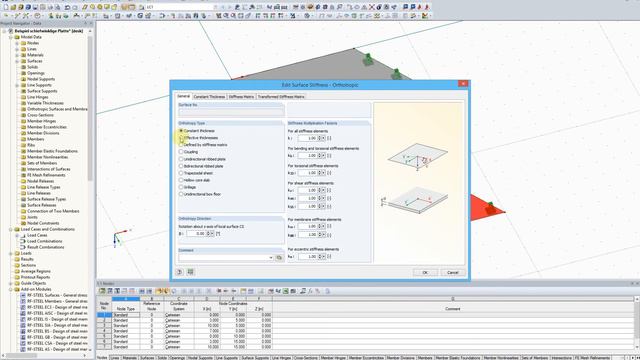Click stepper for torsional stiffness factor
The height and width of the screenshot is (360, 640).
tap(320, 173)
